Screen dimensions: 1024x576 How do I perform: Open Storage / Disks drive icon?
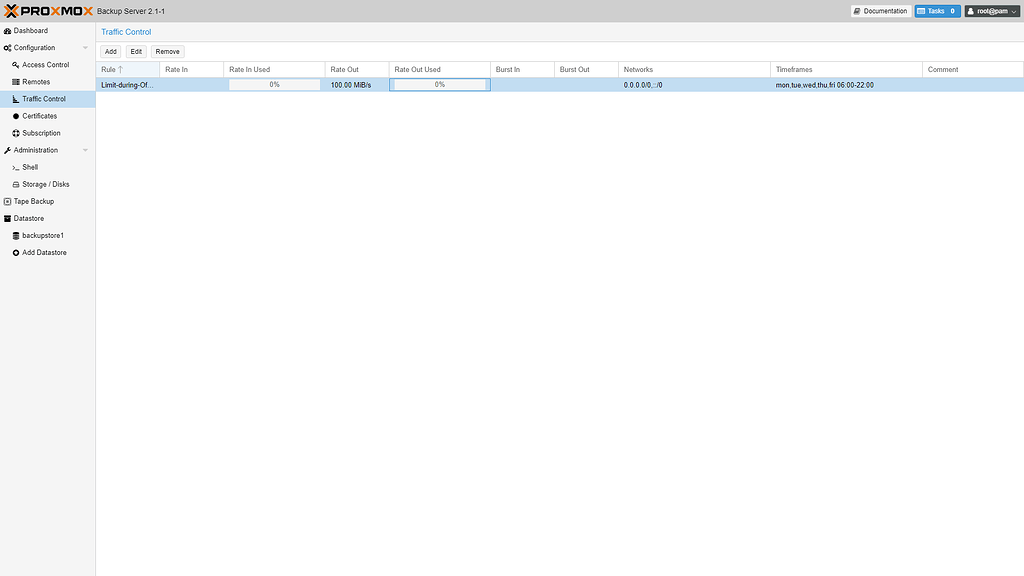point(17,184)
